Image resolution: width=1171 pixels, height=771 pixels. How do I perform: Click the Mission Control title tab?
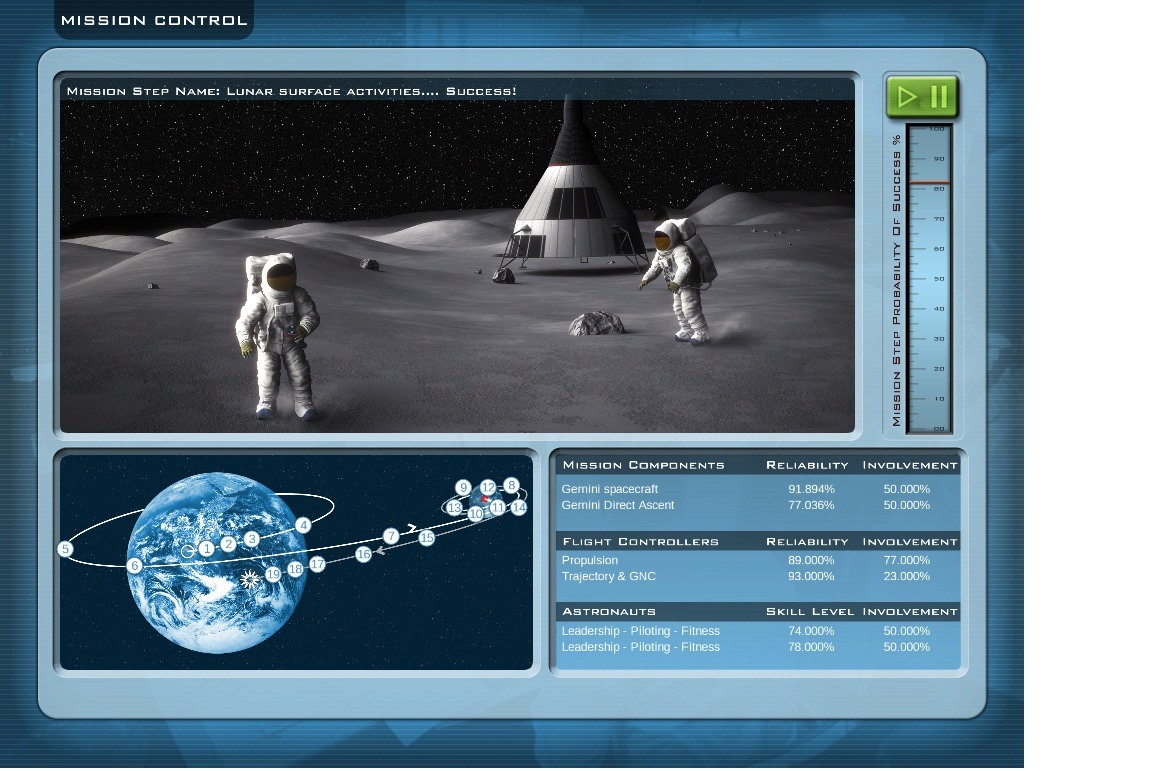click(154, 20)
